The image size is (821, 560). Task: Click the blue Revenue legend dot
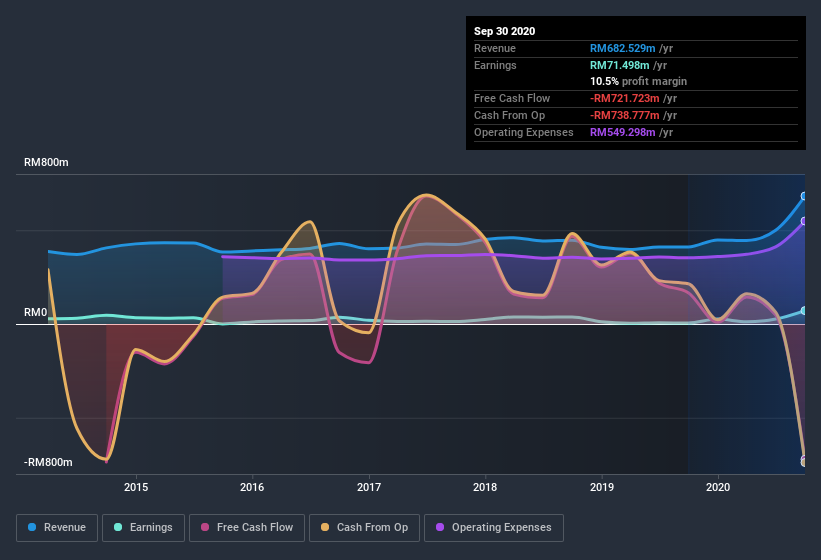(33, 527)
